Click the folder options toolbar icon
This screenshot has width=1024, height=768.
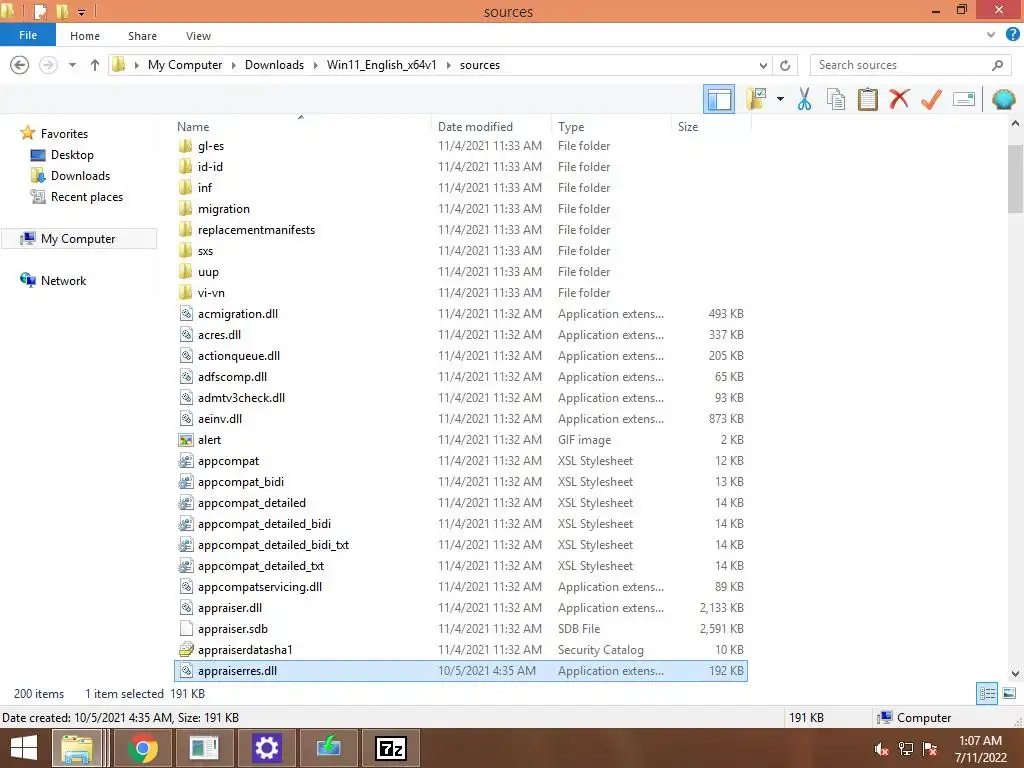(756, 100)
